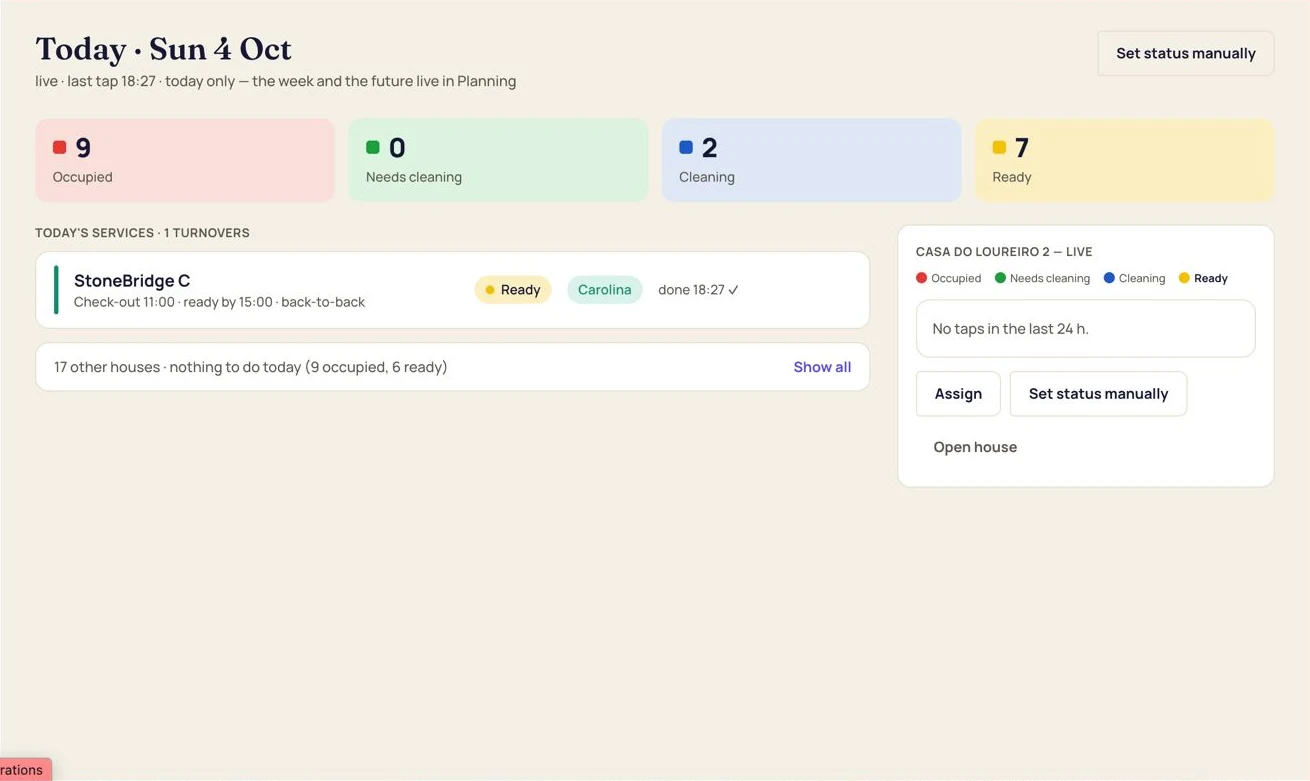Click the live last tap 18:27 subtitle
This screenshot has width=1310, height=781.
(275, 81)
